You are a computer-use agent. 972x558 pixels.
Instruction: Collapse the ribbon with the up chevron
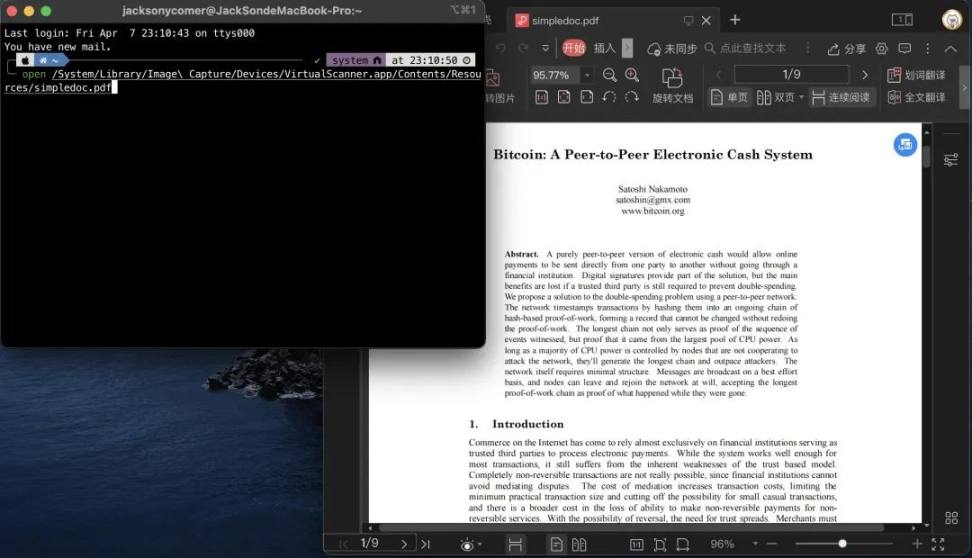click(x=951, y=48)
